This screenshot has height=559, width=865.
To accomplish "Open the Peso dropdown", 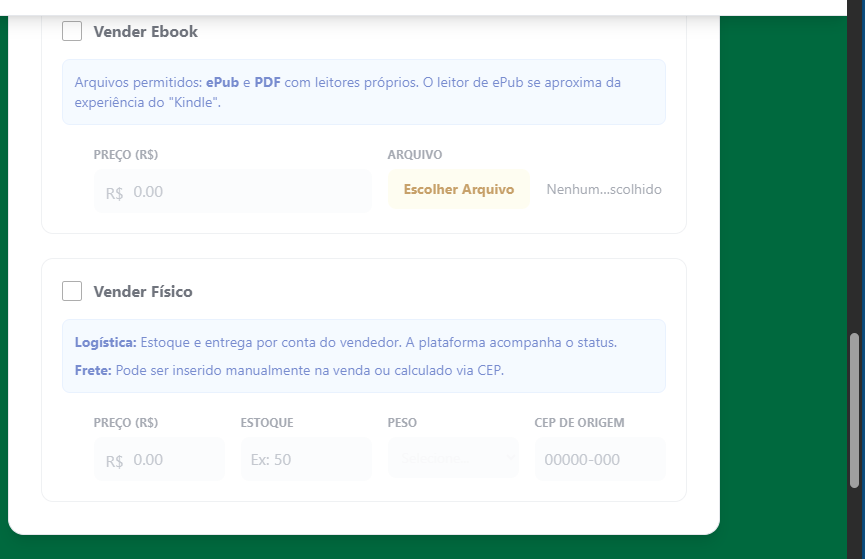I will (452, 459).
